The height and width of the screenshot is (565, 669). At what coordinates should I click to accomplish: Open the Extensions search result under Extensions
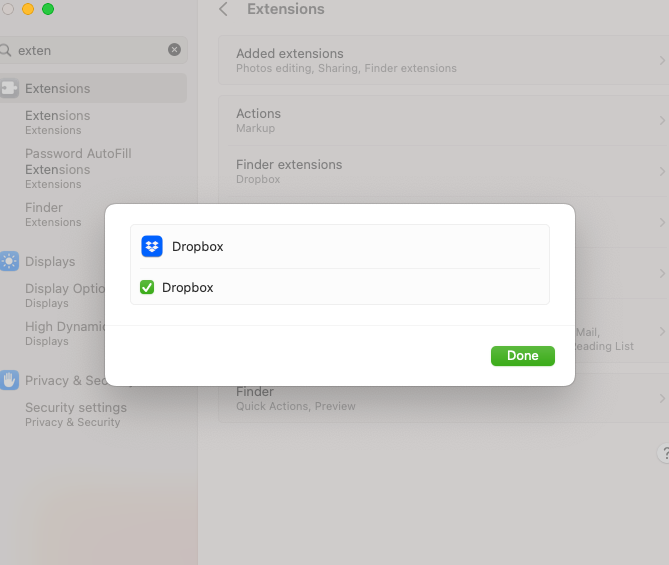tap(58, 122)
